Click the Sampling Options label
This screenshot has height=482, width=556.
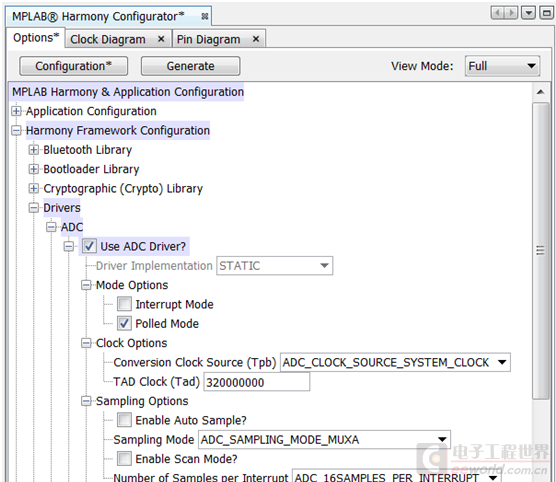point(142,401)
